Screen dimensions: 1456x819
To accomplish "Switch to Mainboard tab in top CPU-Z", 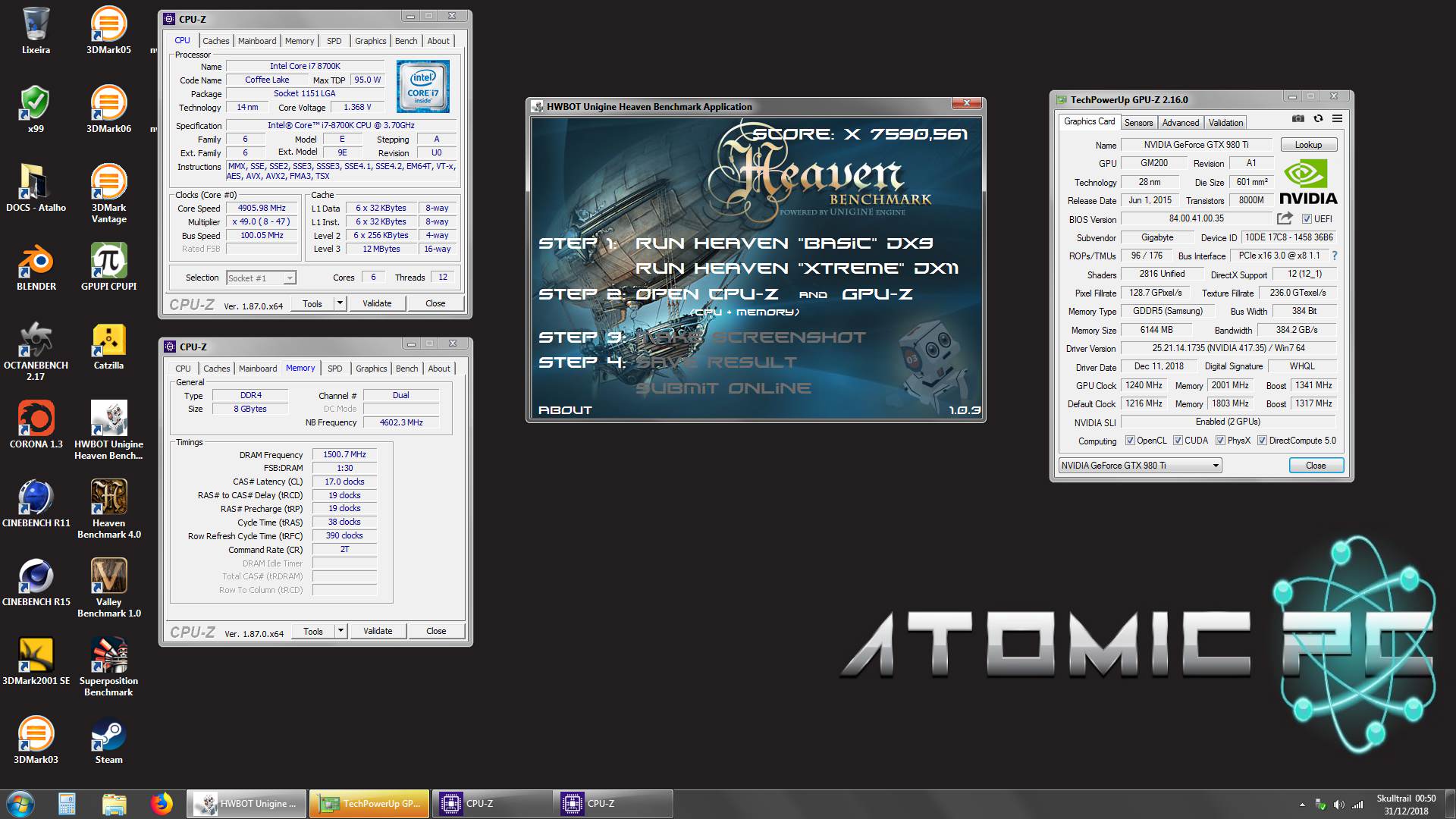I will coord(257,41).
